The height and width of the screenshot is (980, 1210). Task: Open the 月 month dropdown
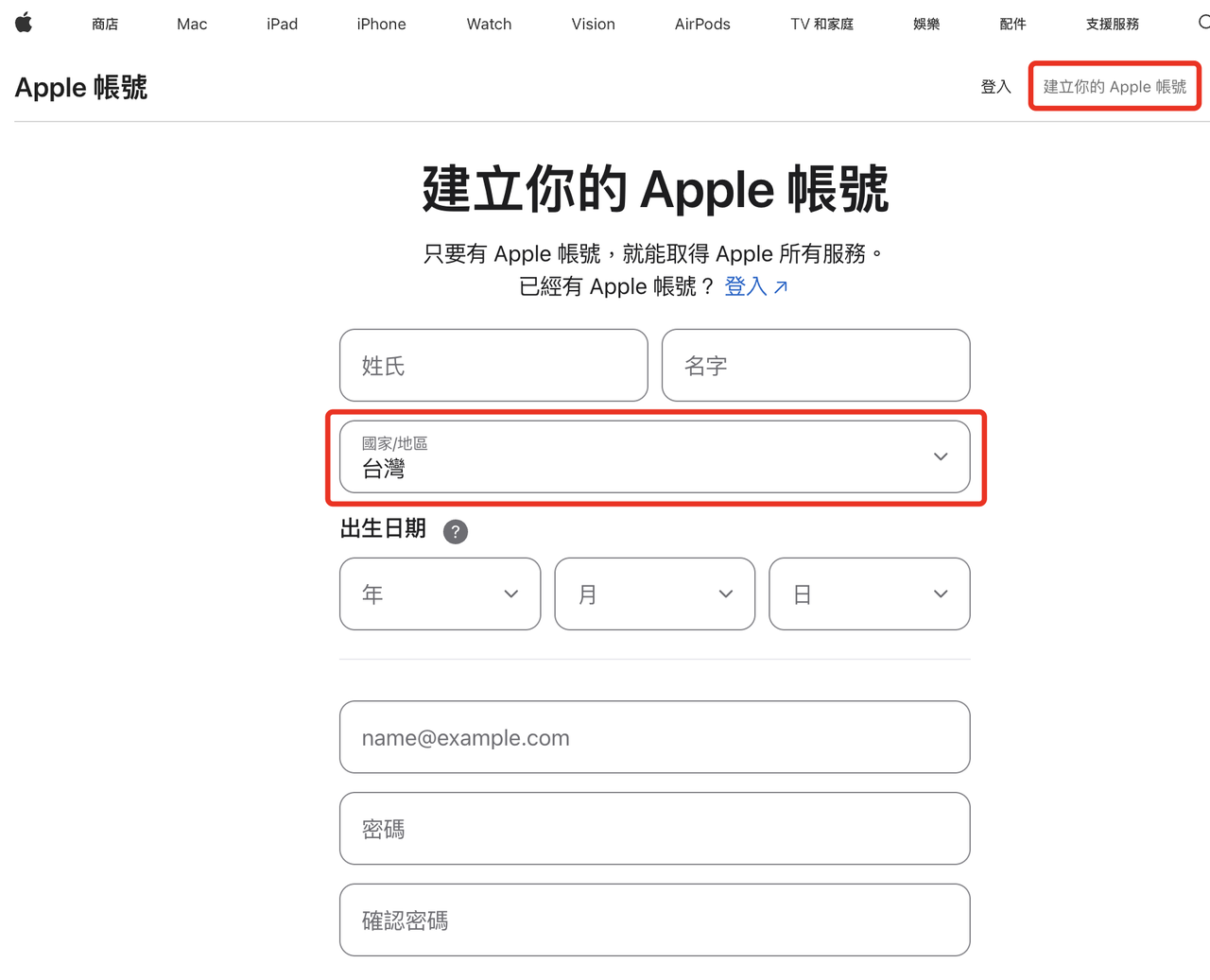655,593
